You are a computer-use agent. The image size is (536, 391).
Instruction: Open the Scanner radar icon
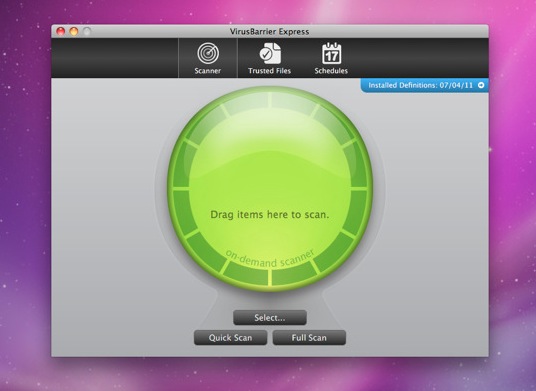208,53
